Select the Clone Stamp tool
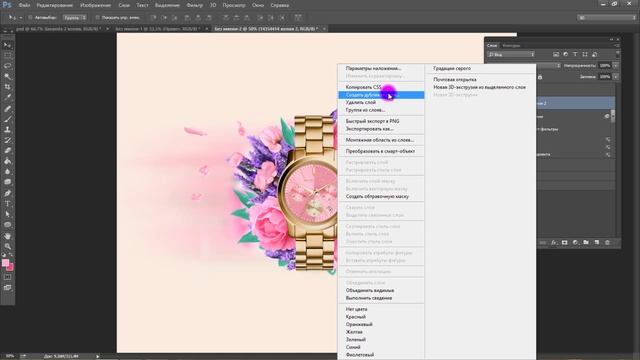 click(7, 129)
